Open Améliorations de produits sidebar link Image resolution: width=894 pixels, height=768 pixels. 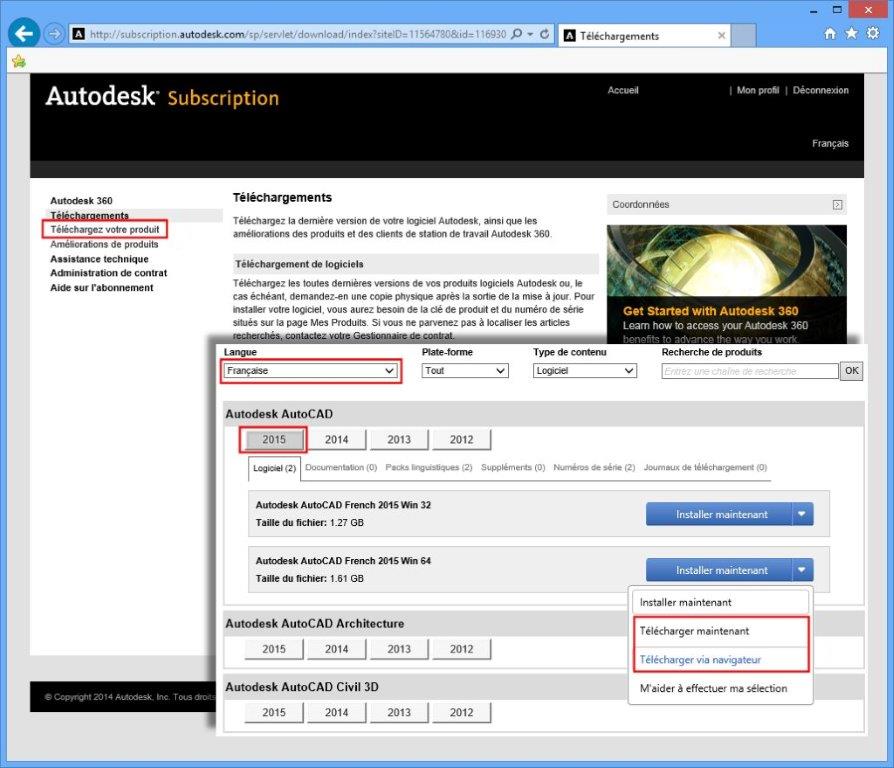[104, 244]
